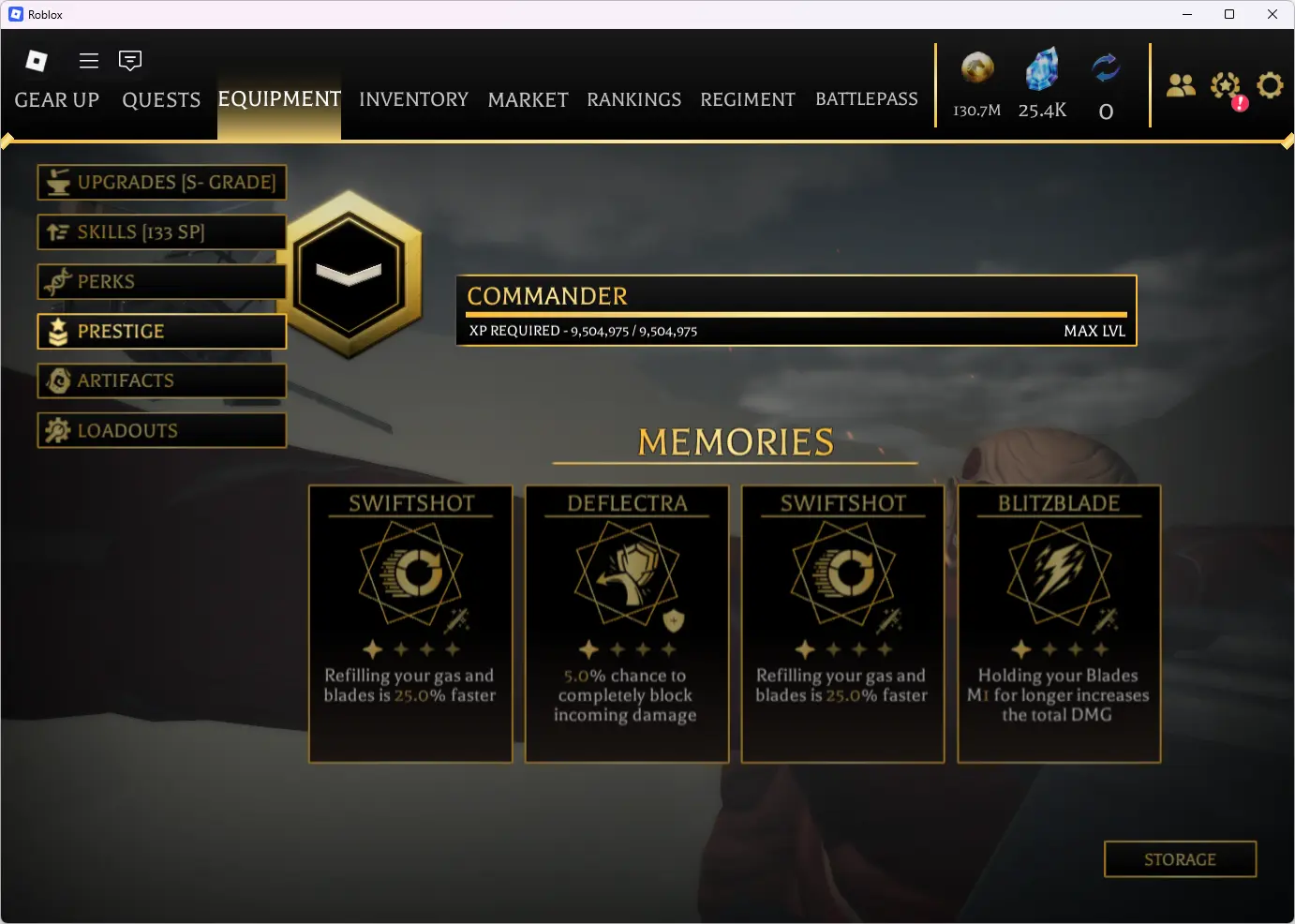The height and width of the screenshot is (924, 1295).
Task: Select the BLITZBLADE memory card
Action: (1059, 624)
